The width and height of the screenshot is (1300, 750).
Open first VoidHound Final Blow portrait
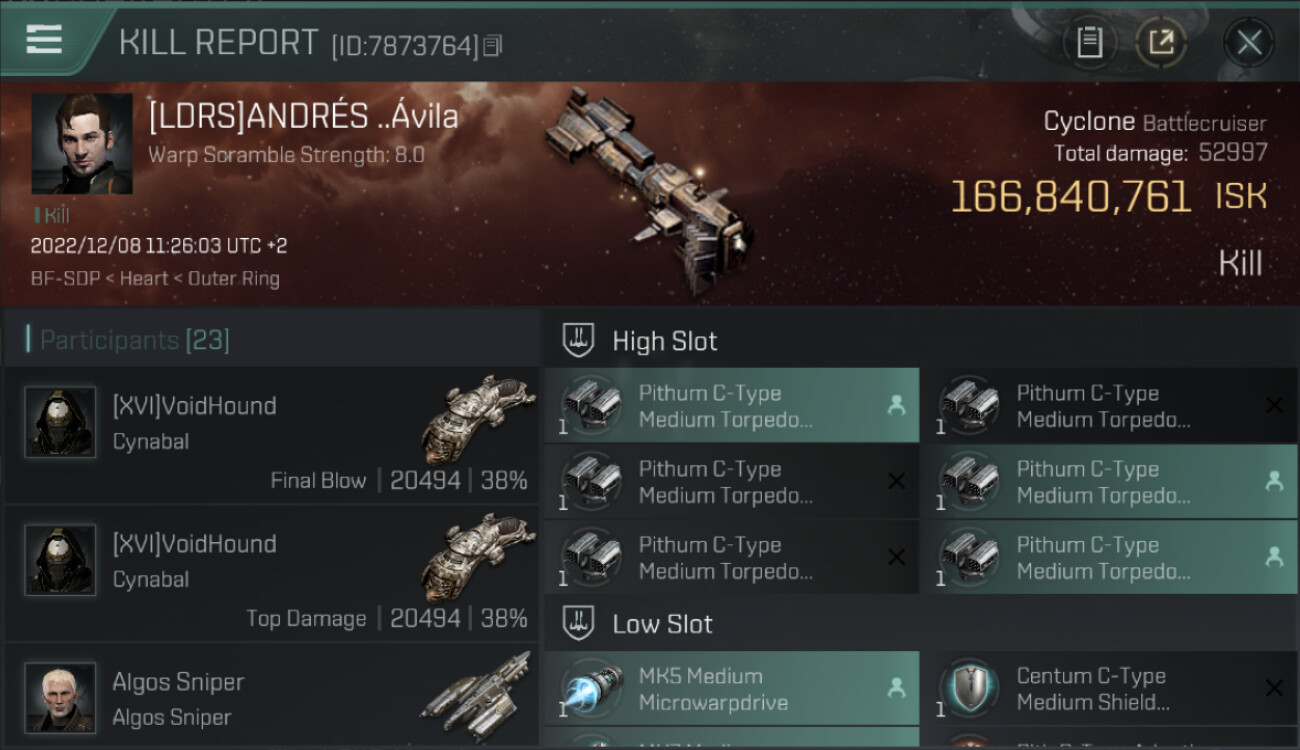pos(60,422)
